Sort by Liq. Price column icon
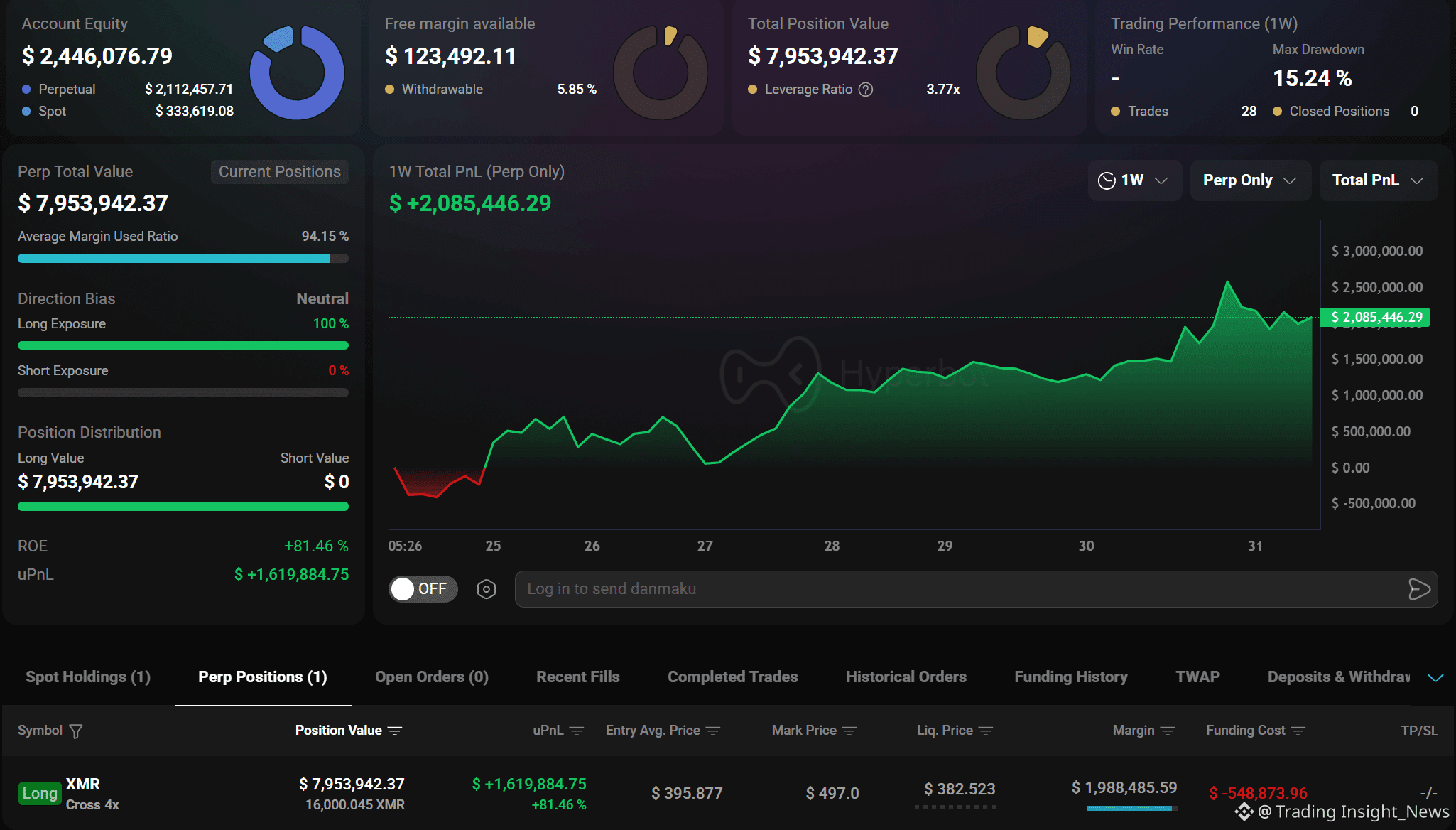 click(x=986, y=731)
